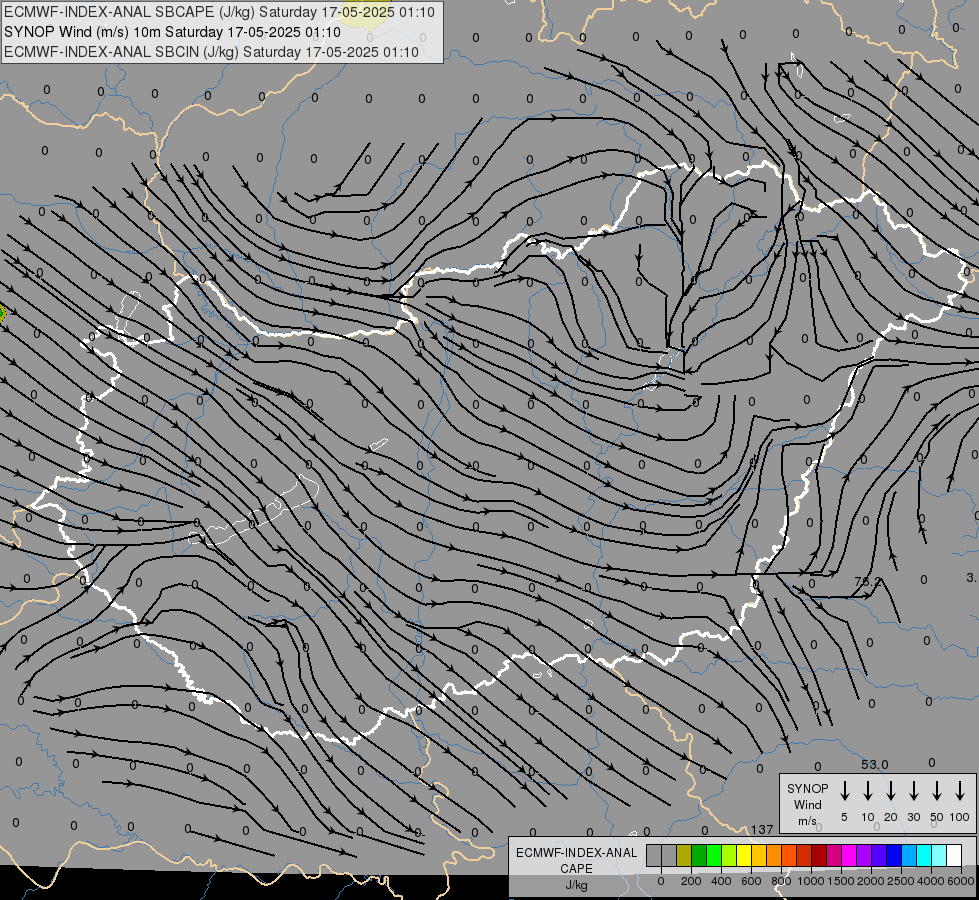Click the 100 speed label in wind legend
The width and height of the screenshot is (979, 900).
(960, 817)
